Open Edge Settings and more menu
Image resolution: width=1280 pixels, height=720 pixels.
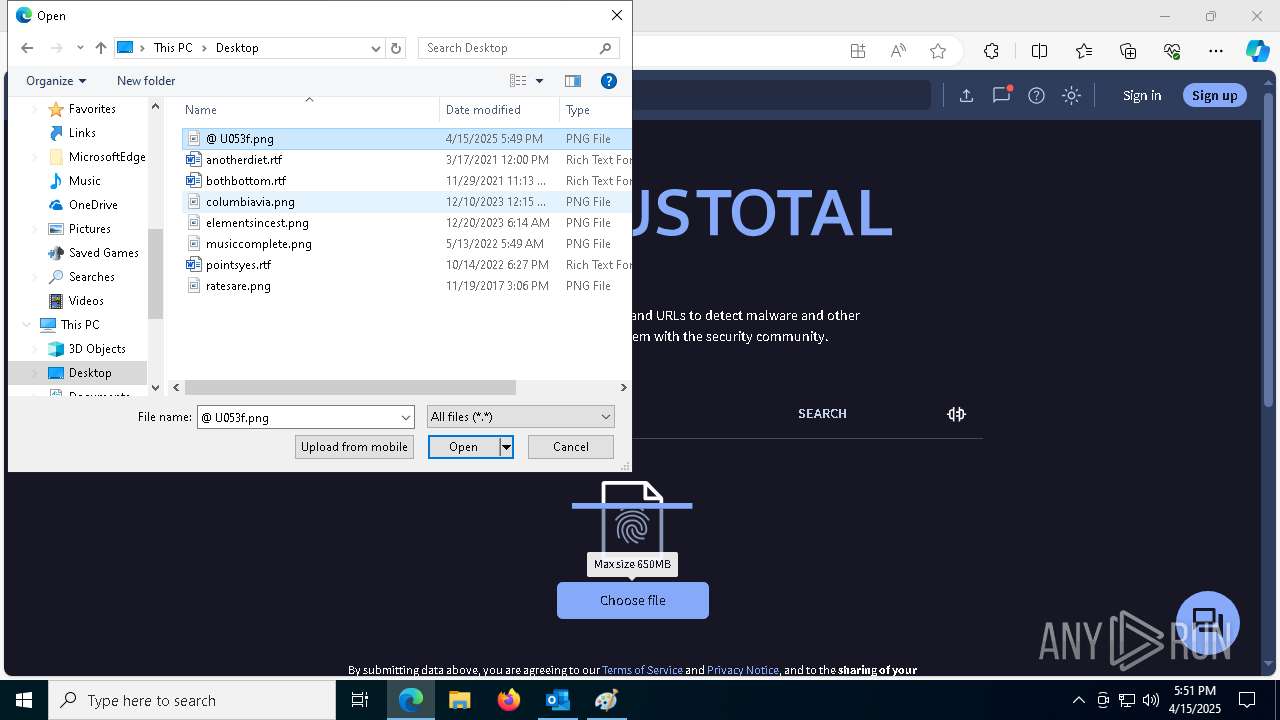(x=1216, y=51)
